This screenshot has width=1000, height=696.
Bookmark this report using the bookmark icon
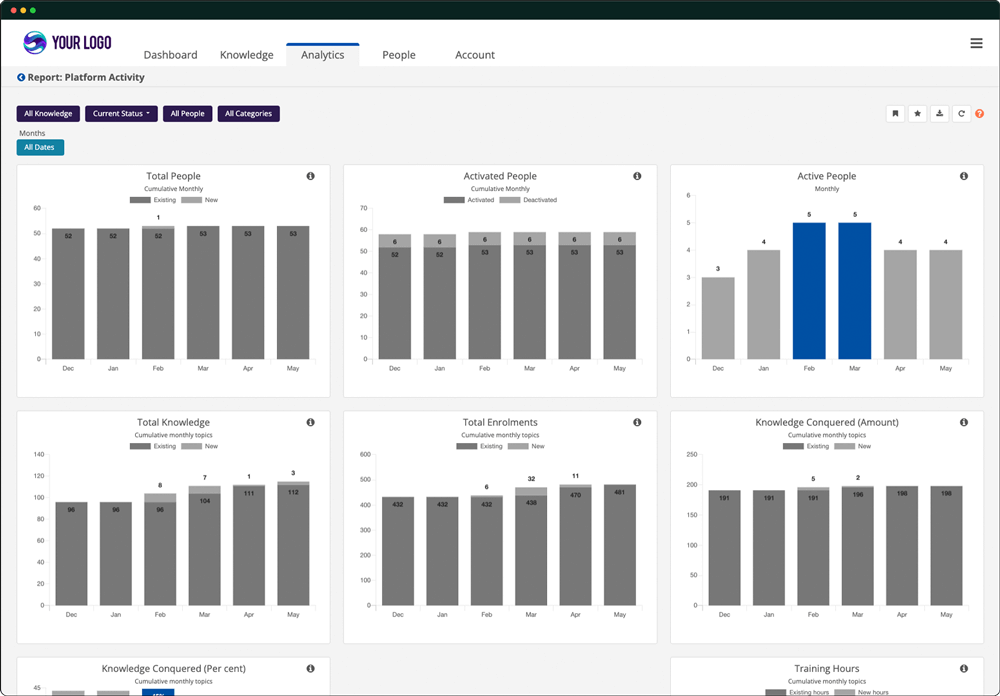(x=895, y=113)
